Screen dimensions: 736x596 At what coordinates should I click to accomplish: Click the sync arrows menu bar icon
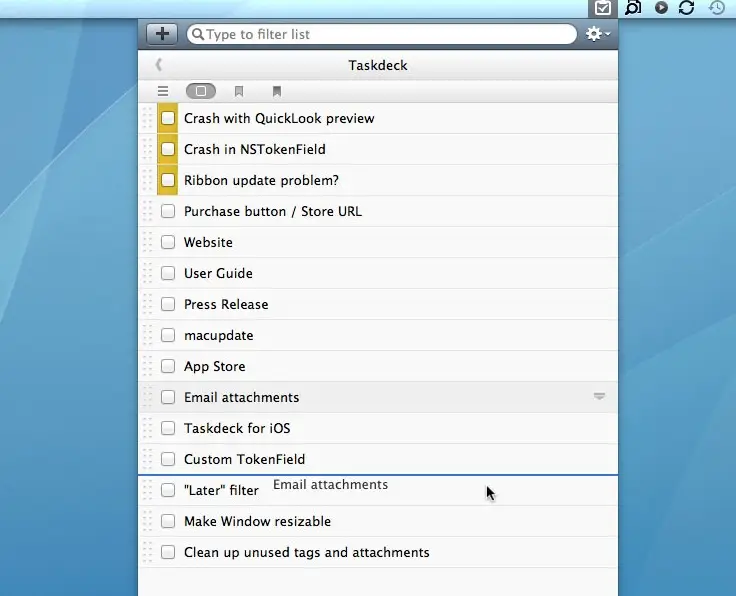tap(686, 8)
